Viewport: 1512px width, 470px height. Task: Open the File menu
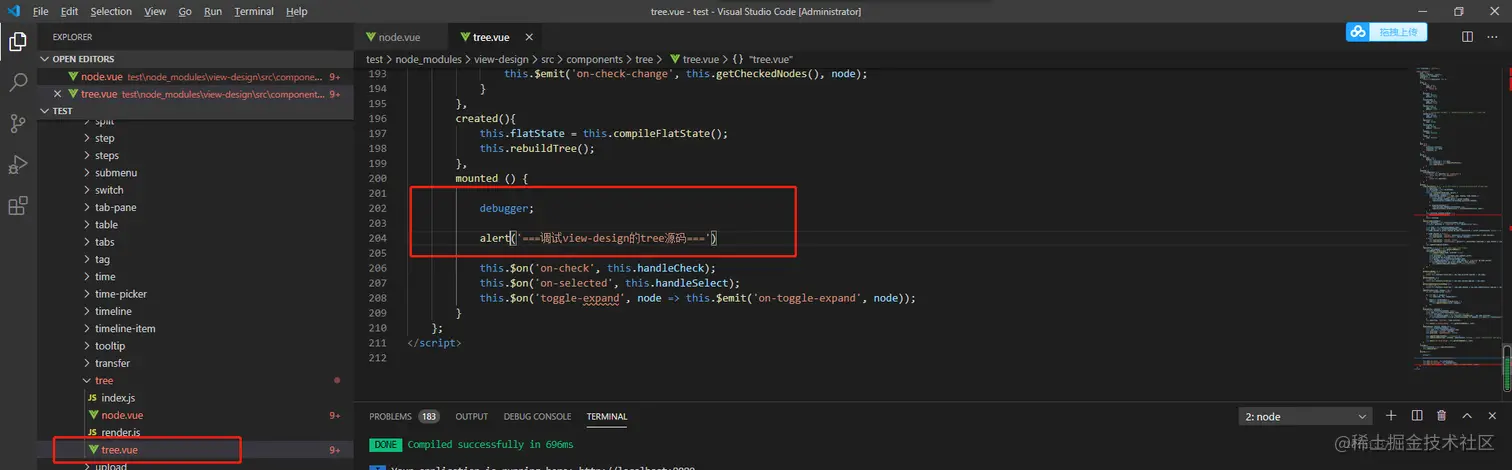click(40, 11)
